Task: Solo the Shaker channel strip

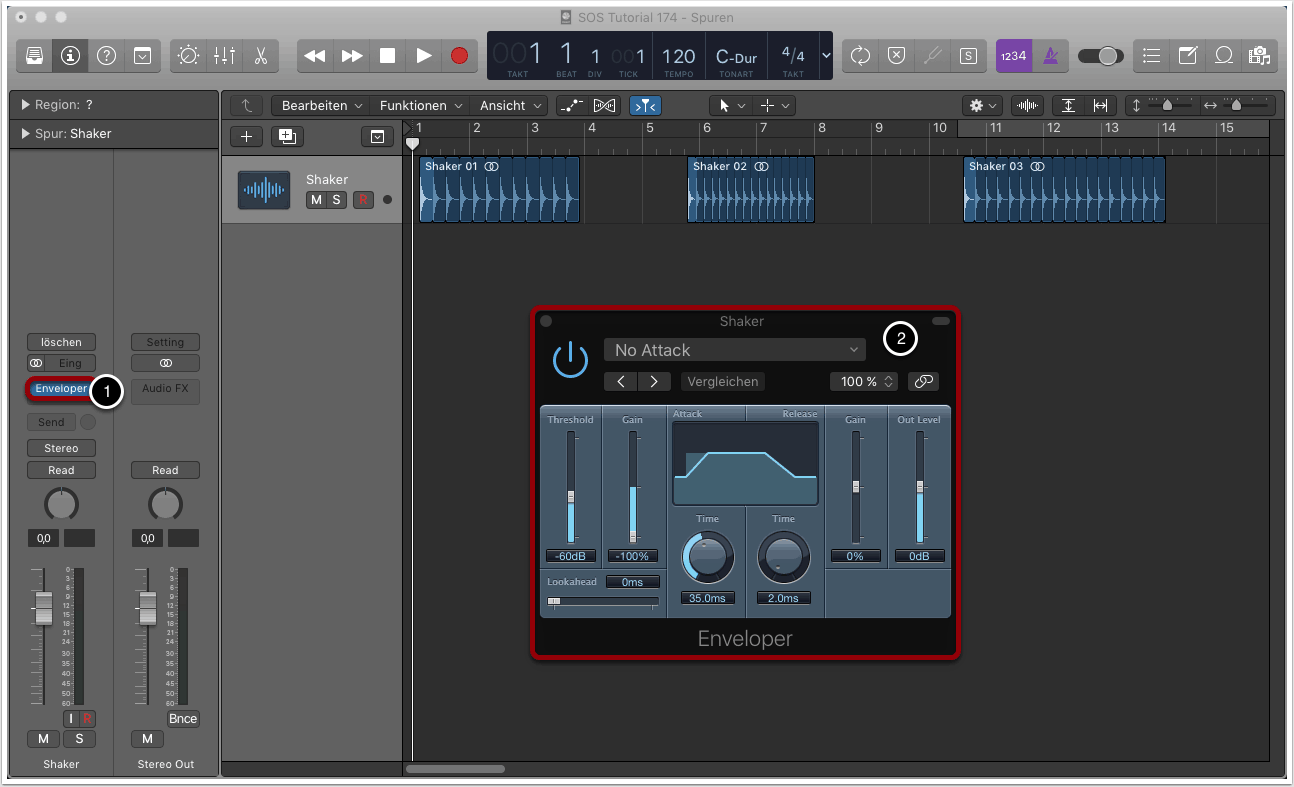Action: click(79, 739)
